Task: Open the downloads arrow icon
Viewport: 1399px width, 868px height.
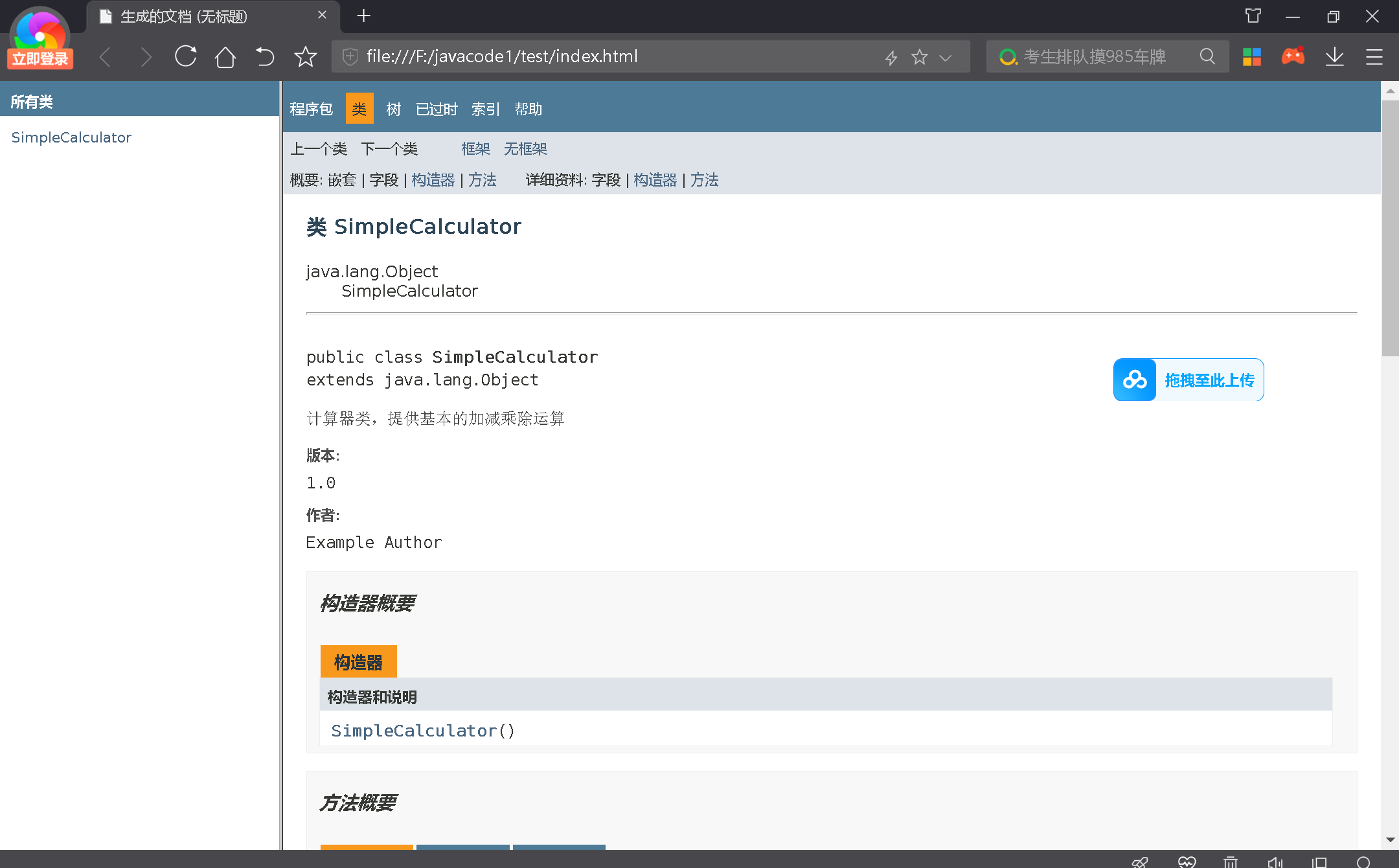Action: [x=1334, y=56]
